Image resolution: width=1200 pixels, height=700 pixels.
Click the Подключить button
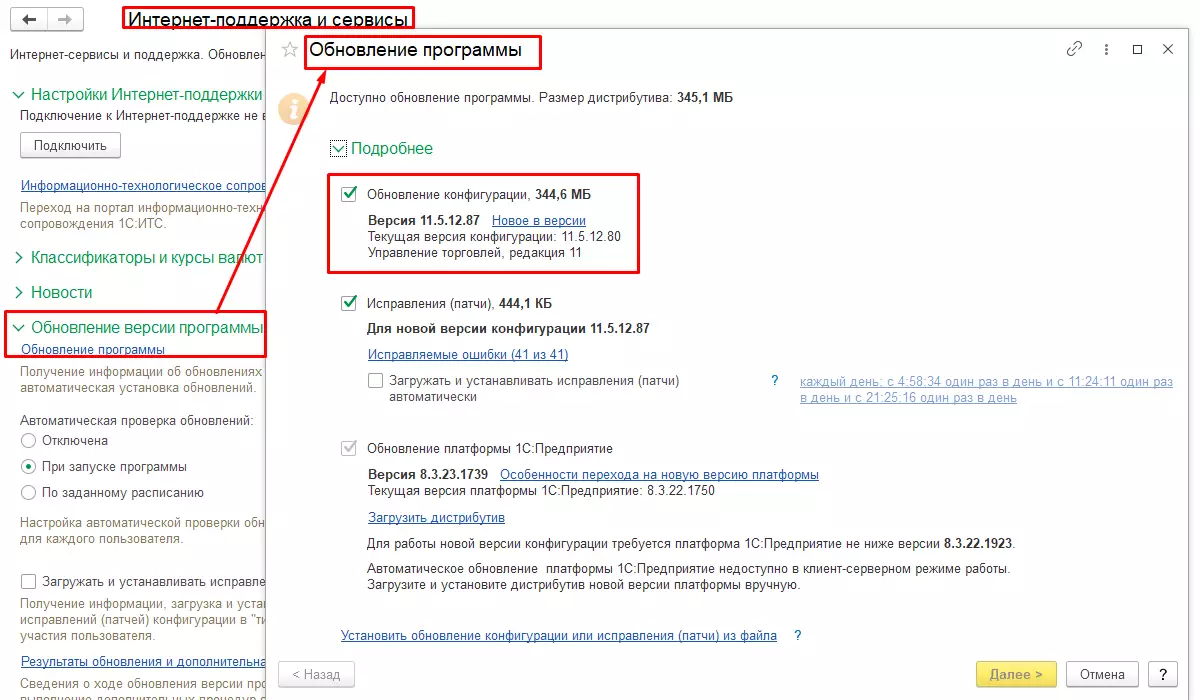click(70, 145)
